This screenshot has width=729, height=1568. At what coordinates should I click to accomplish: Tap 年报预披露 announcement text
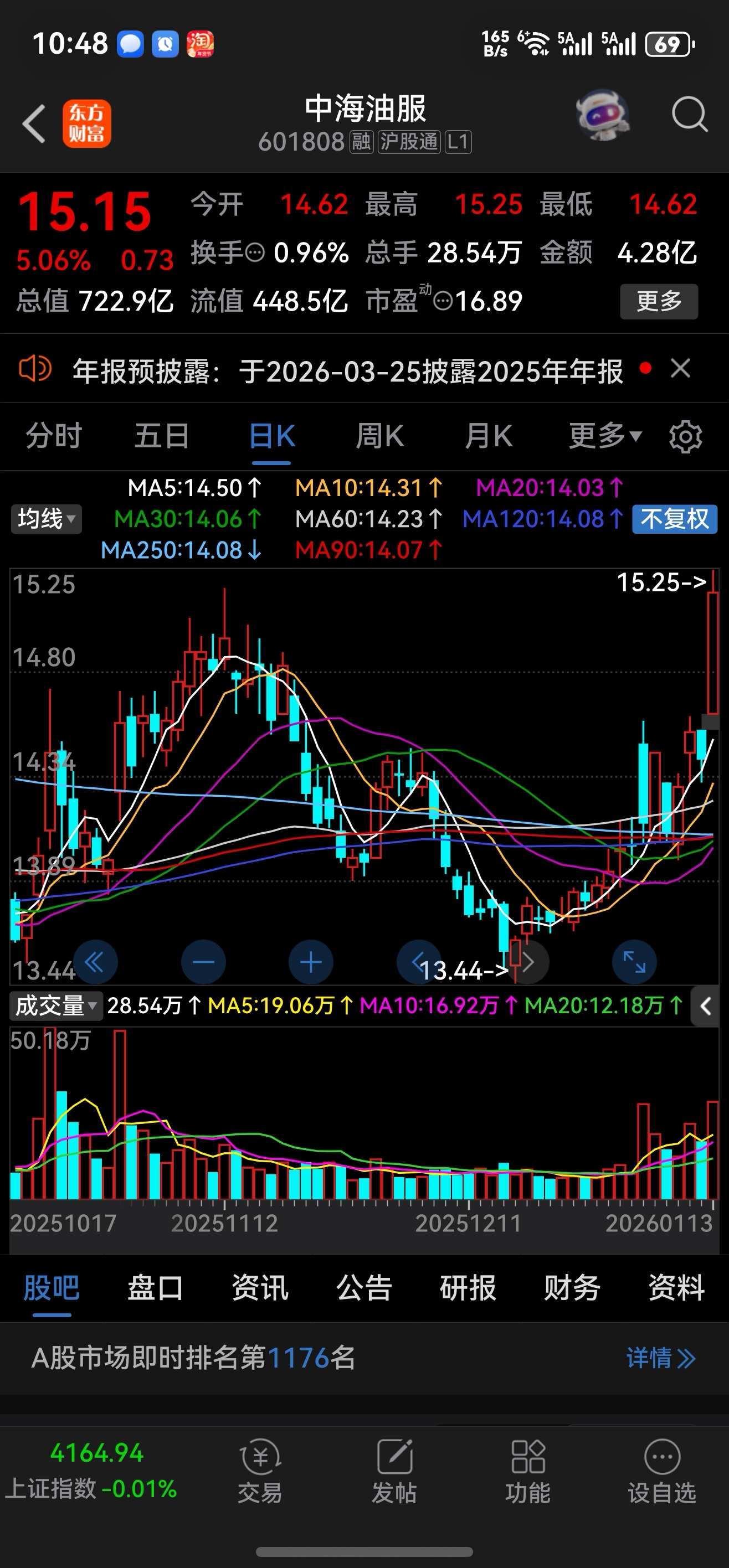click(x=348, y=371)
